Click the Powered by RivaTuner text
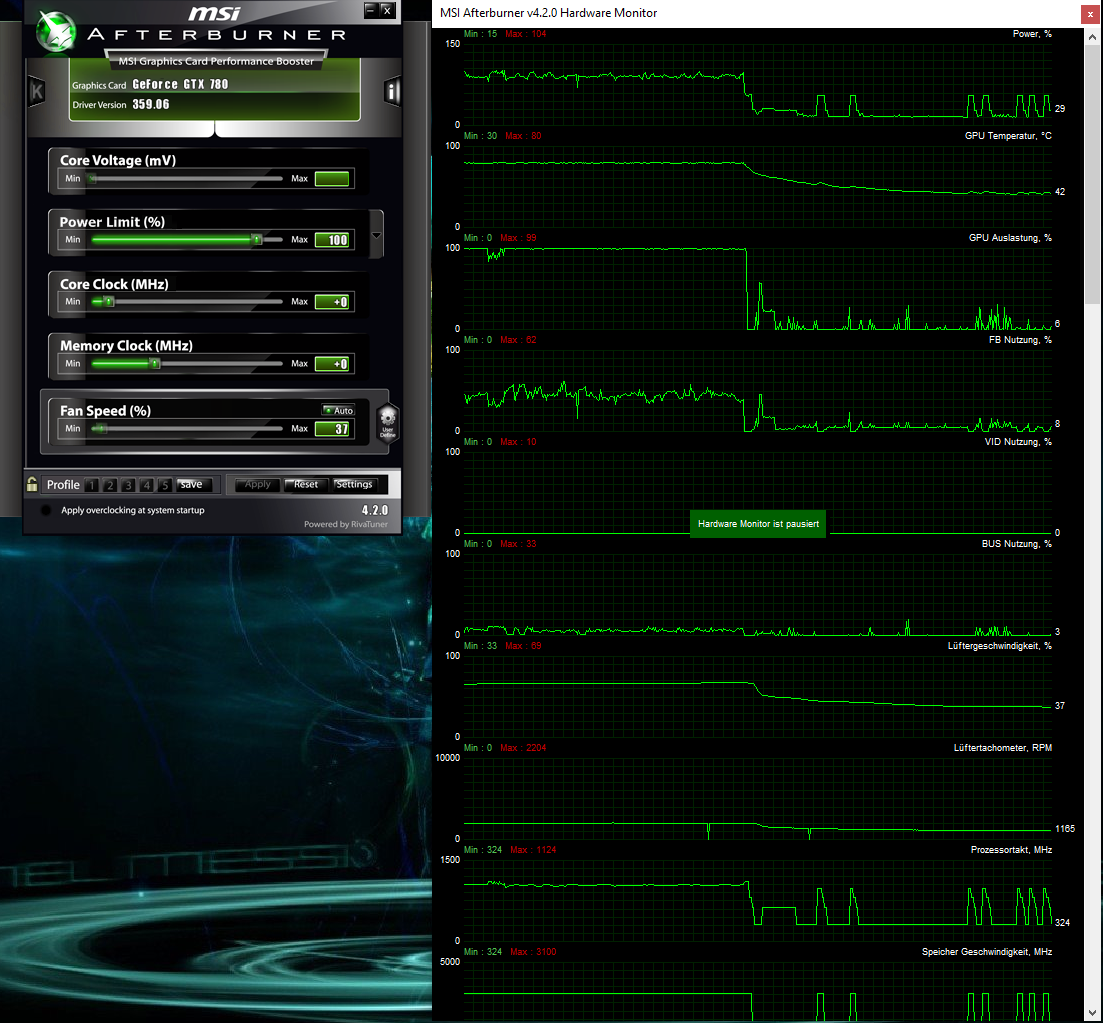Viewport: 1103px width, 1023px height. (x=345, y=524)
